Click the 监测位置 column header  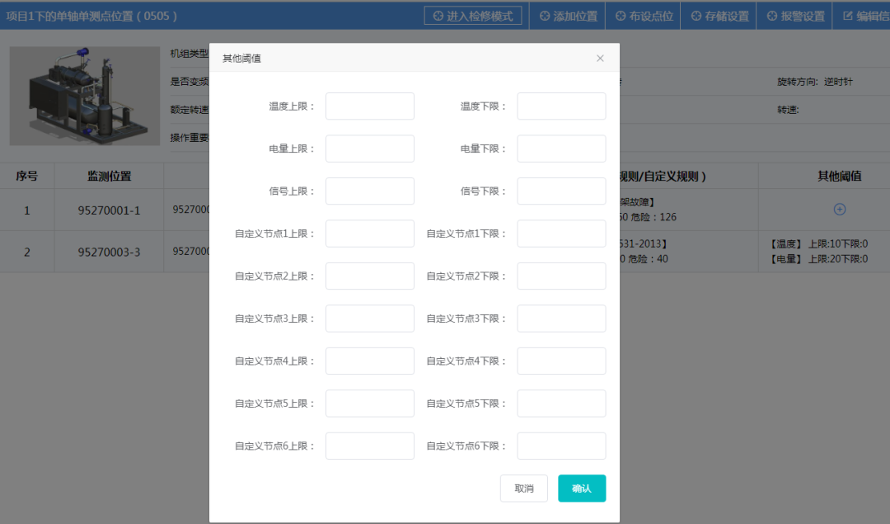pyautogui.click(x=109, y=177)
